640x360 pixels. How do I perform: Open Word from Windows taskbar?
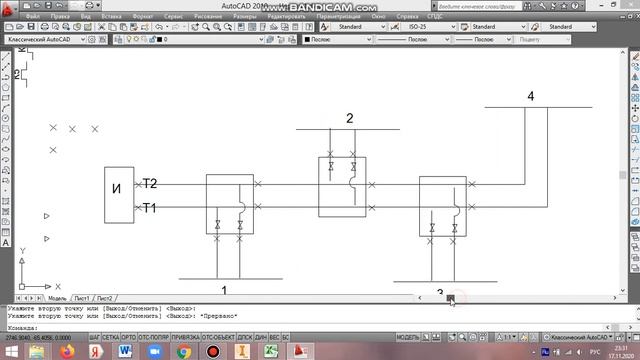(x=125, y=351)
